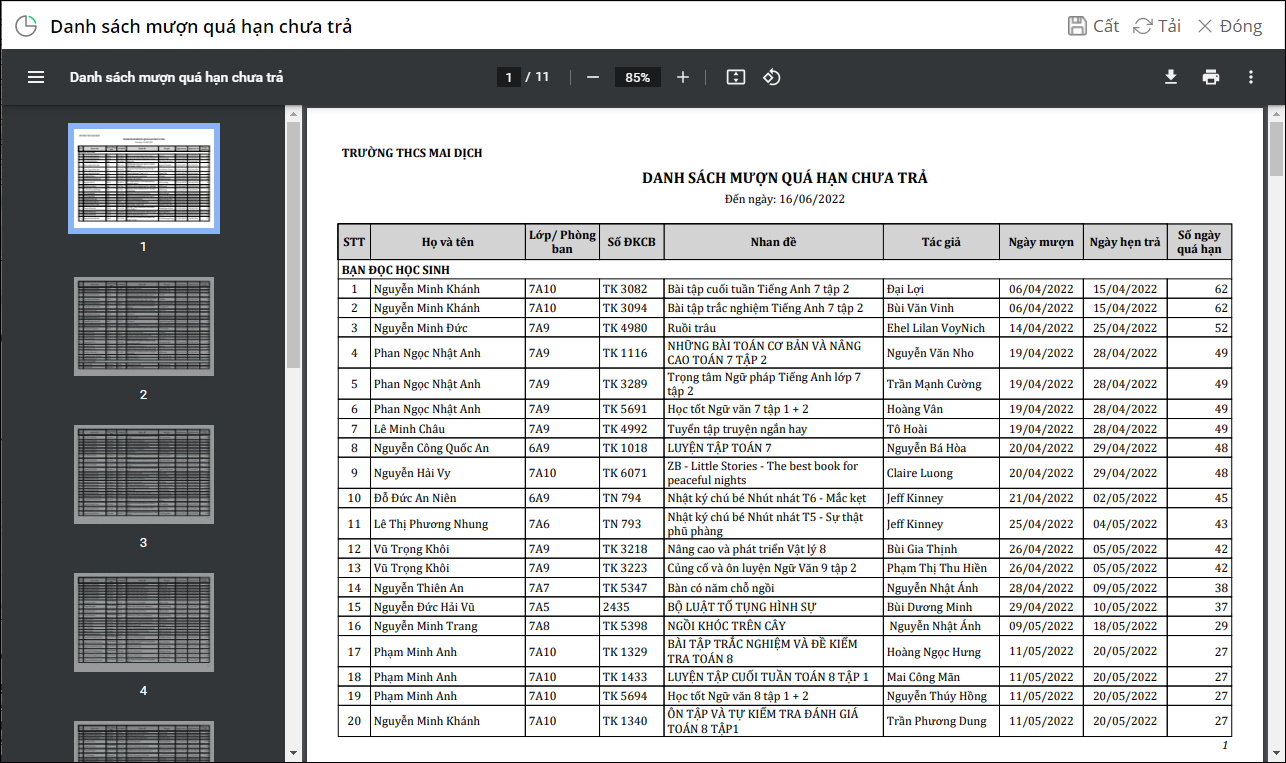Download the PDF report

pyautogui.click(x=1171, y=77)
